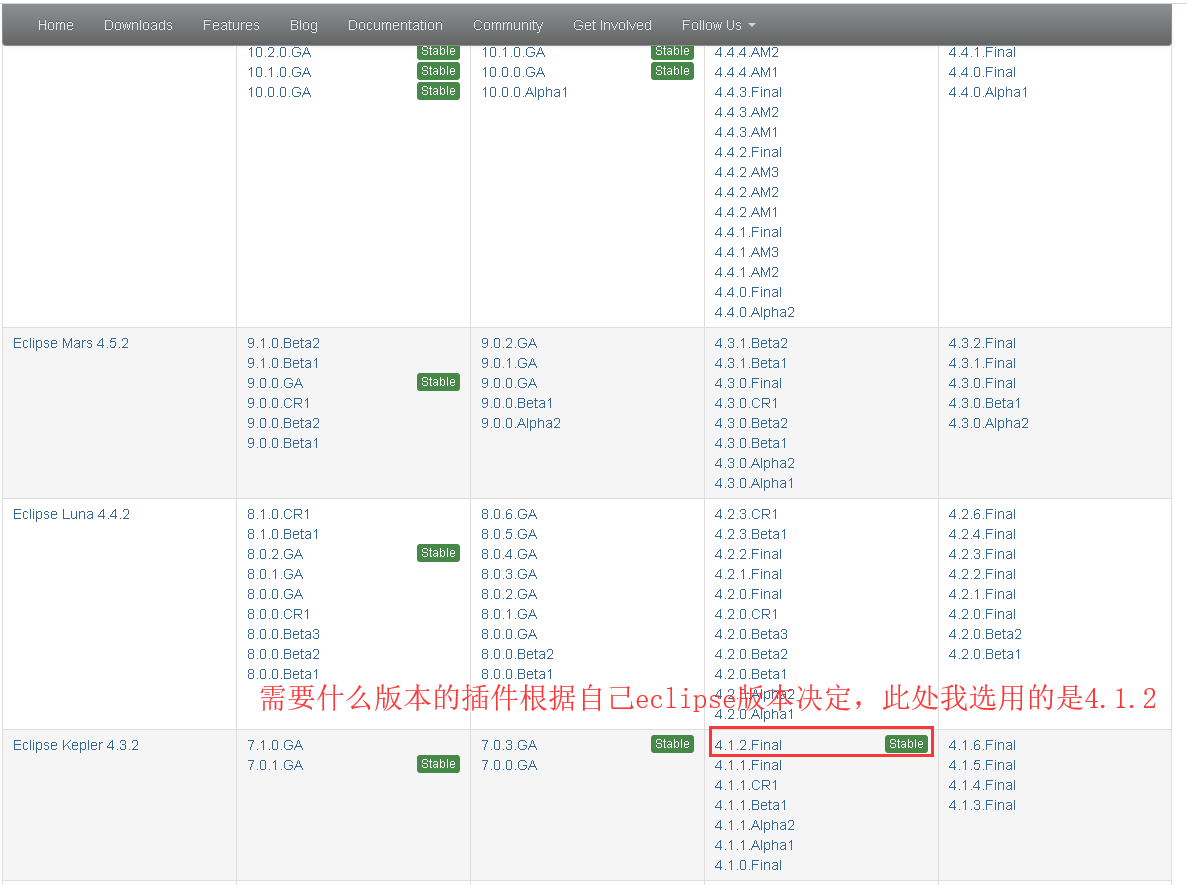Open the Blog nav item
This screenshot has height=885, width=1187.
[x=304, y=25]
